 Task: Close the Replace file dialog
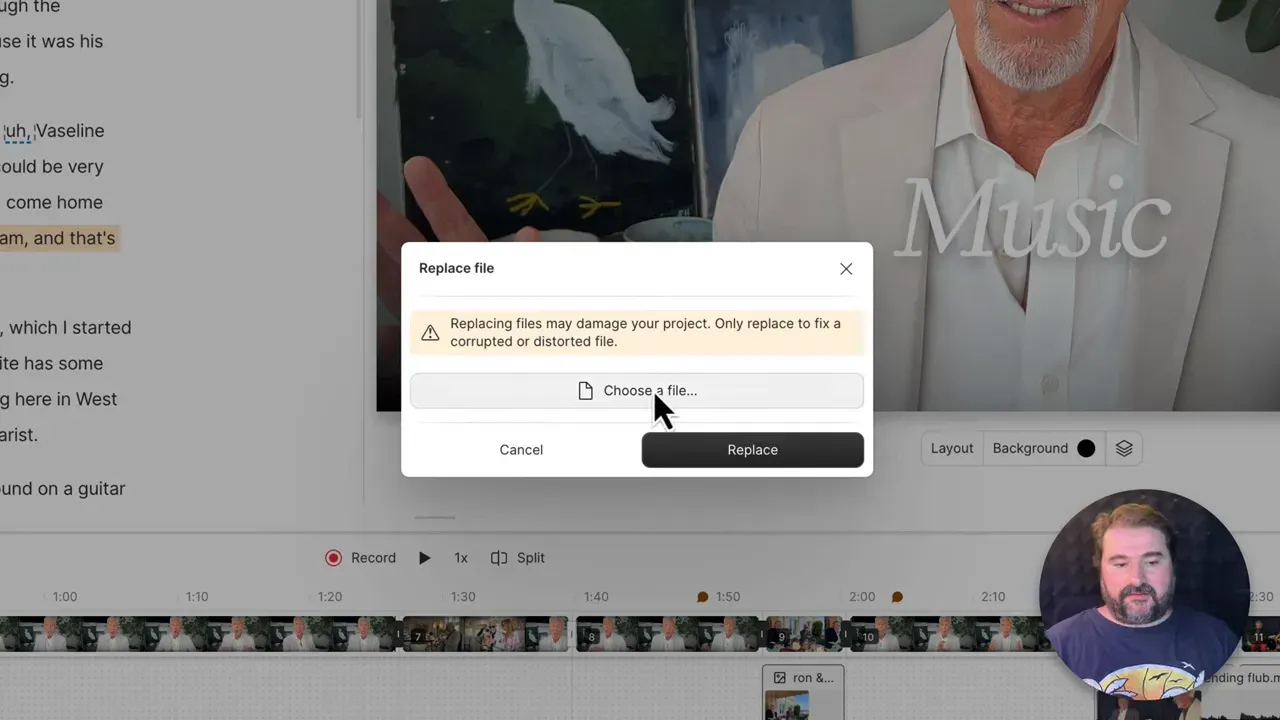coord(846,269)
